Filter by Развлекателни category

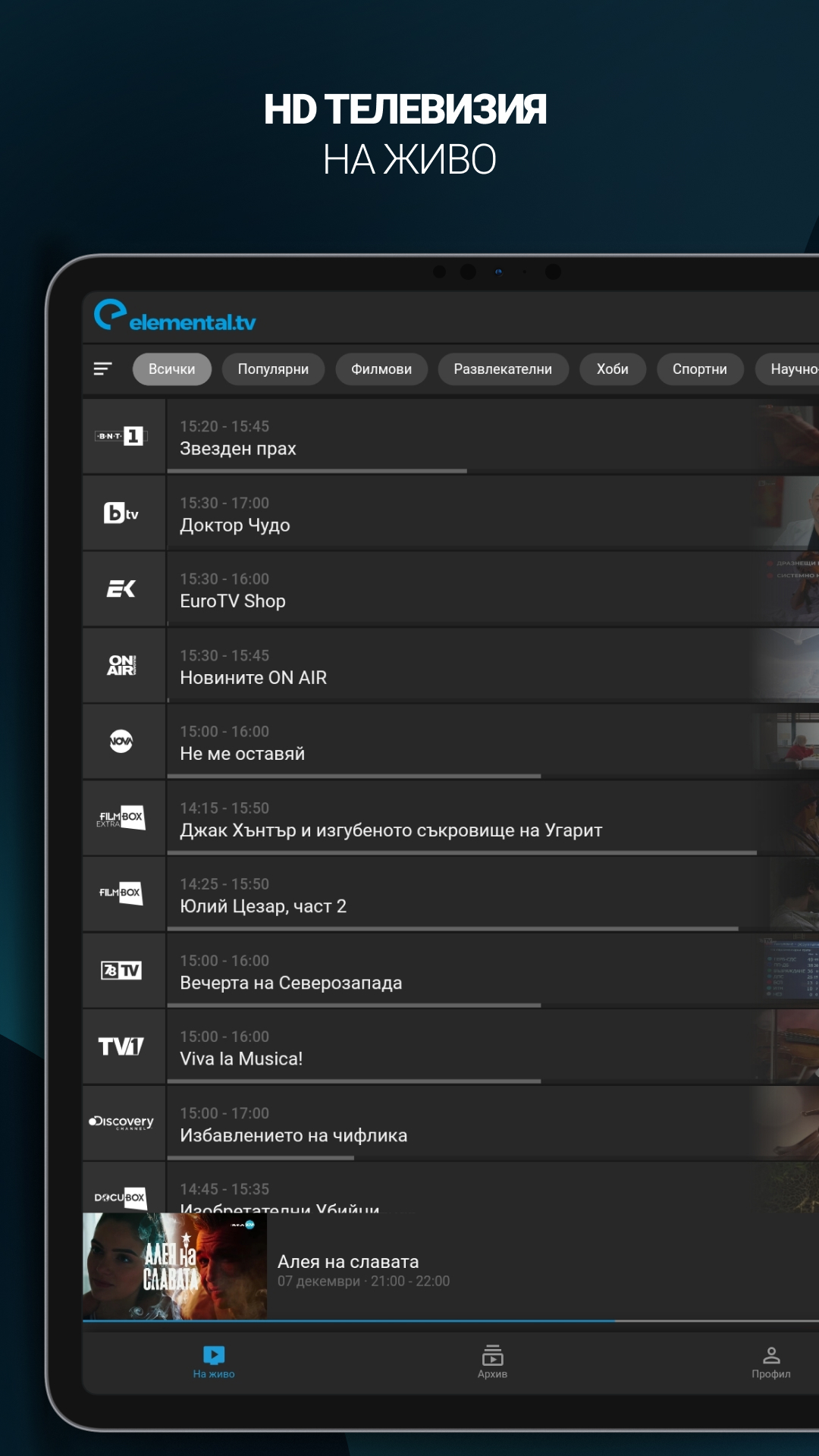[503, 369]
